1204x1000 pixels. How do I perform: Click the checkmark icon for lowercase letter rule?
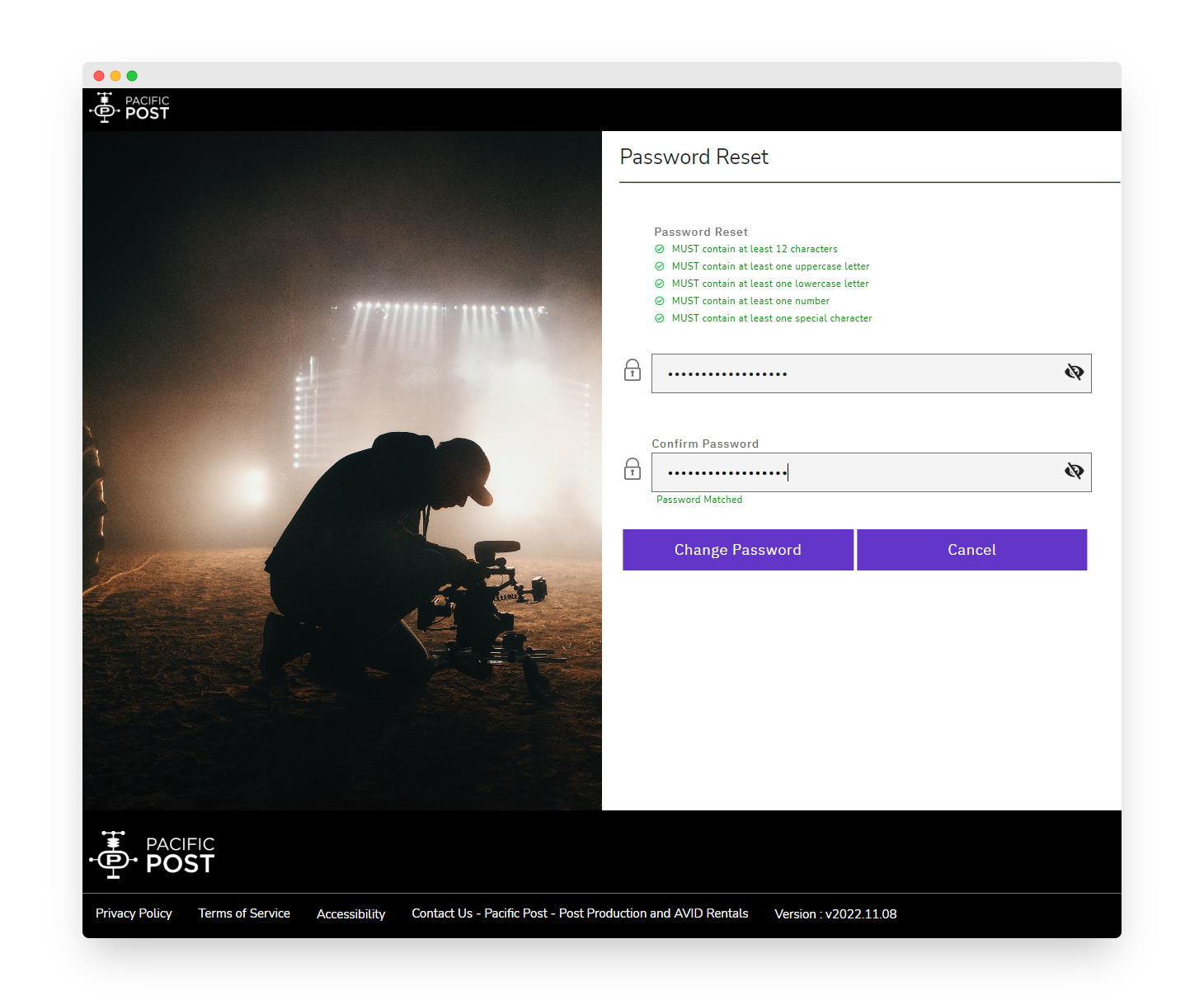(660, 284)
